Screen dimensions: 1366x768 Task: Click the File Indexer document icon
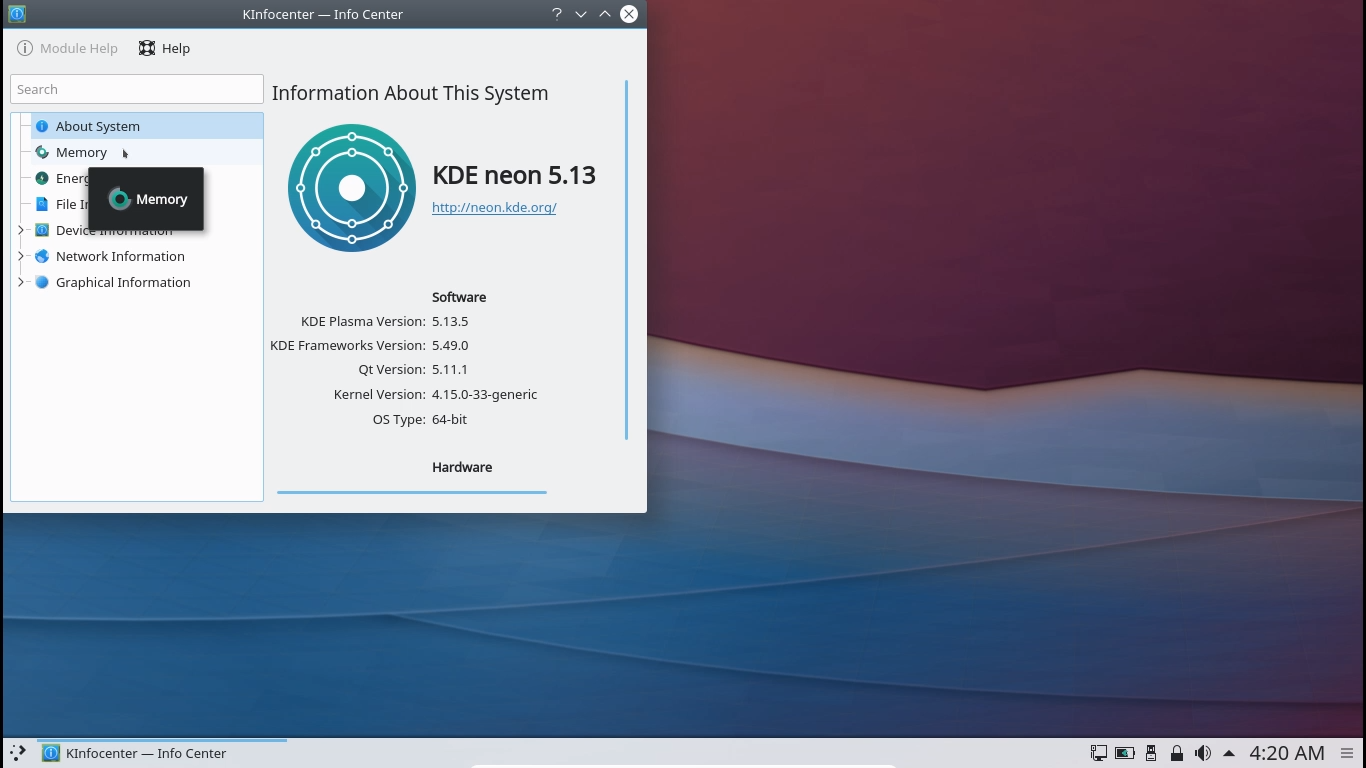tap(42, 204)
